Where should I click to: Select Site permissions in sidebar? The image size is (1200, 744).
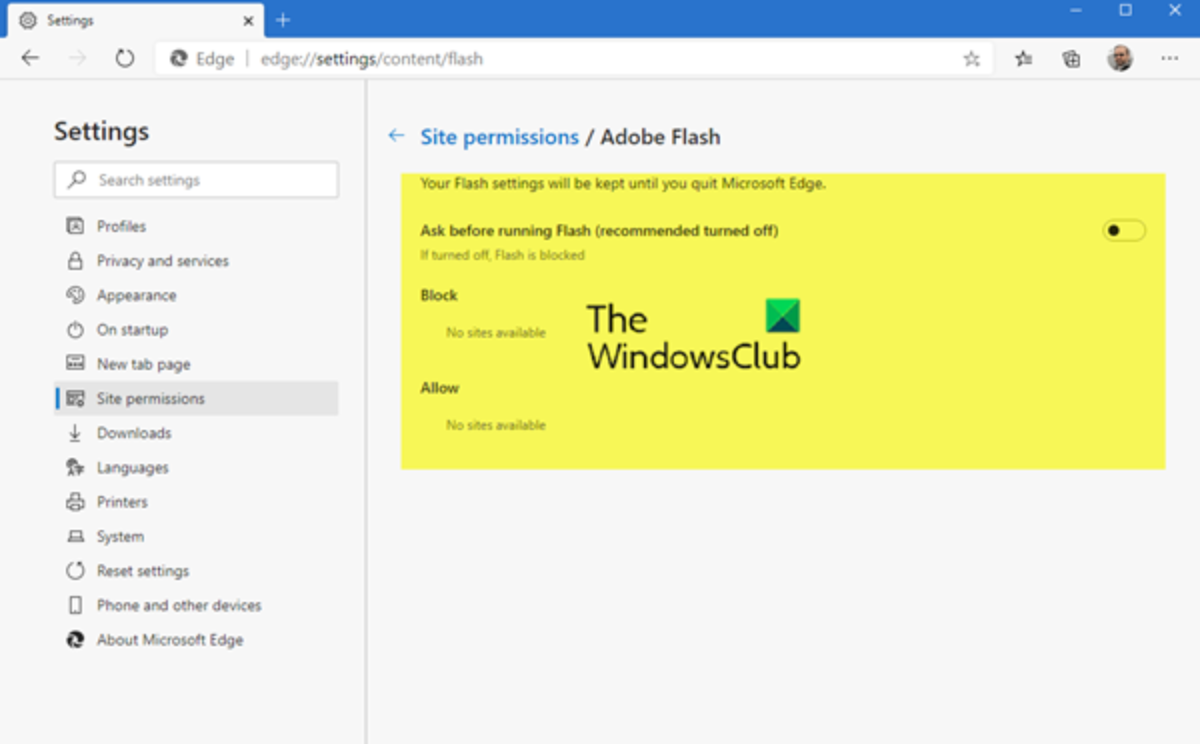pos(196,398)
